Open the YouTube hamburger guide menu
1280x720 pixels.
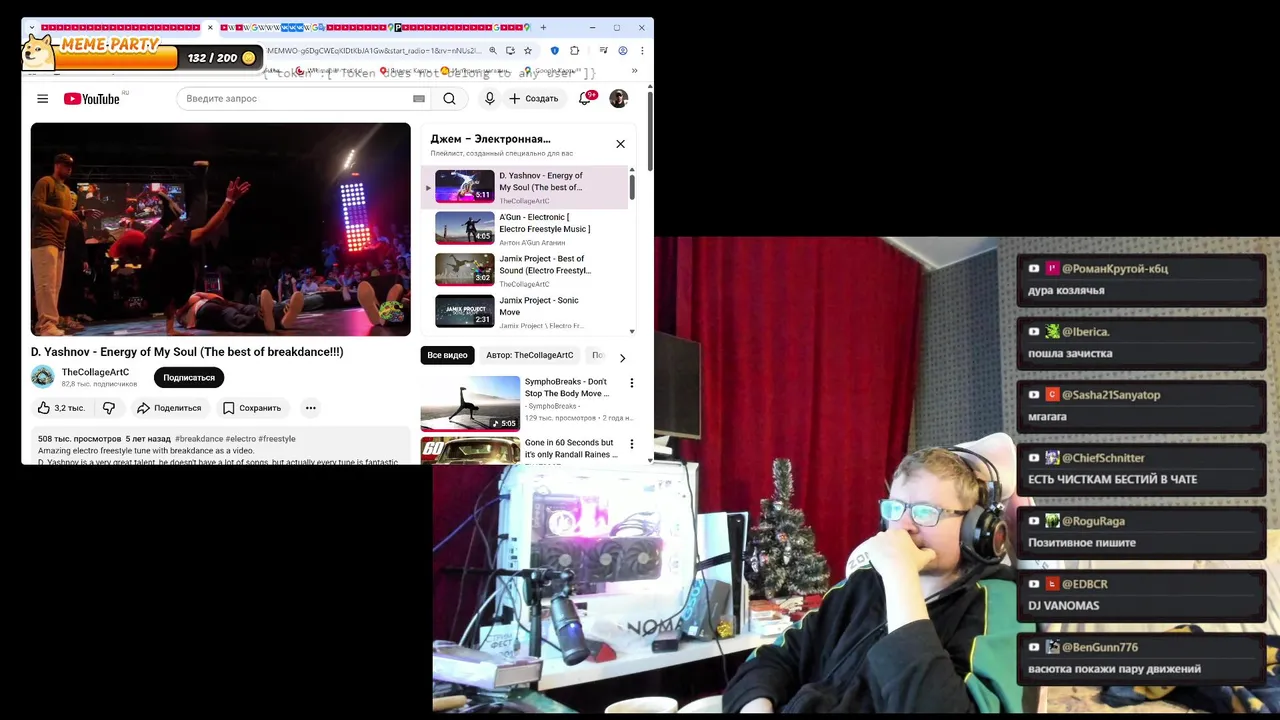42,98
